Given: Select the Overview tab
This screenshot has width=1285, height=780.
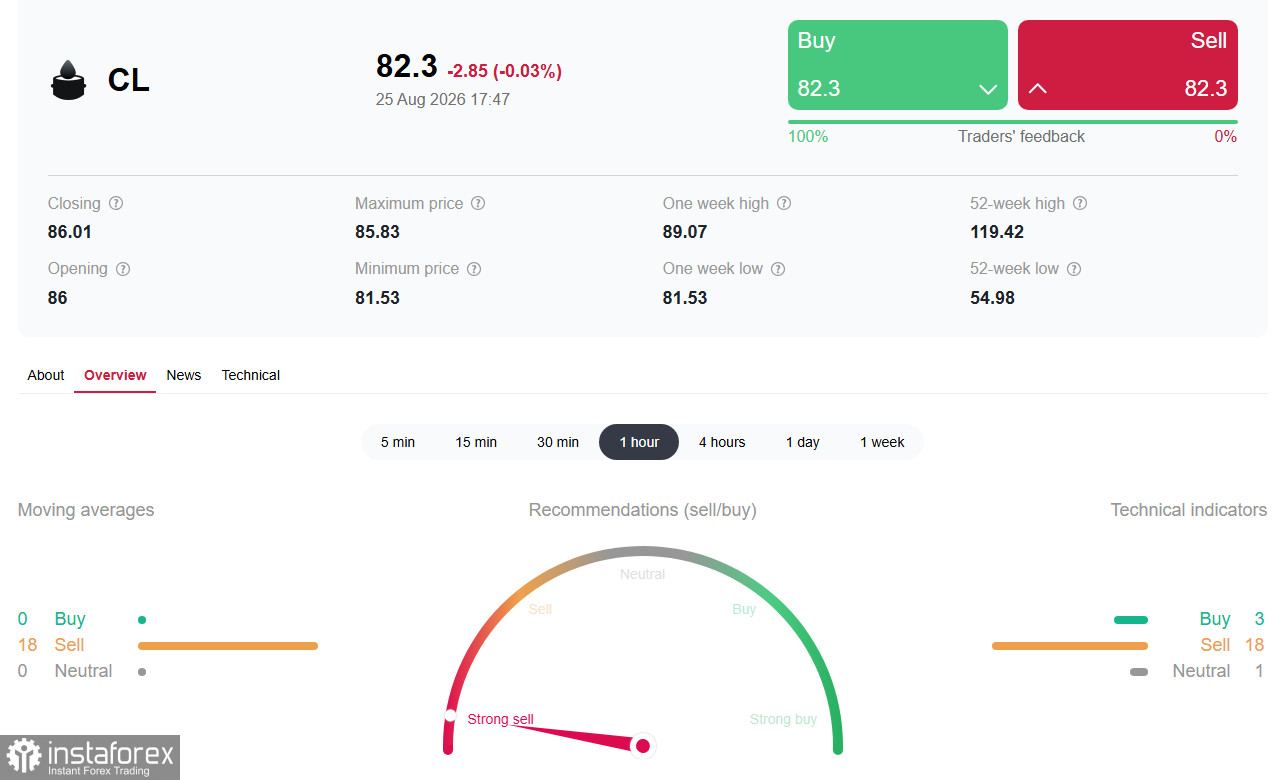Looking at the screenshot, I should pos(115,375).
